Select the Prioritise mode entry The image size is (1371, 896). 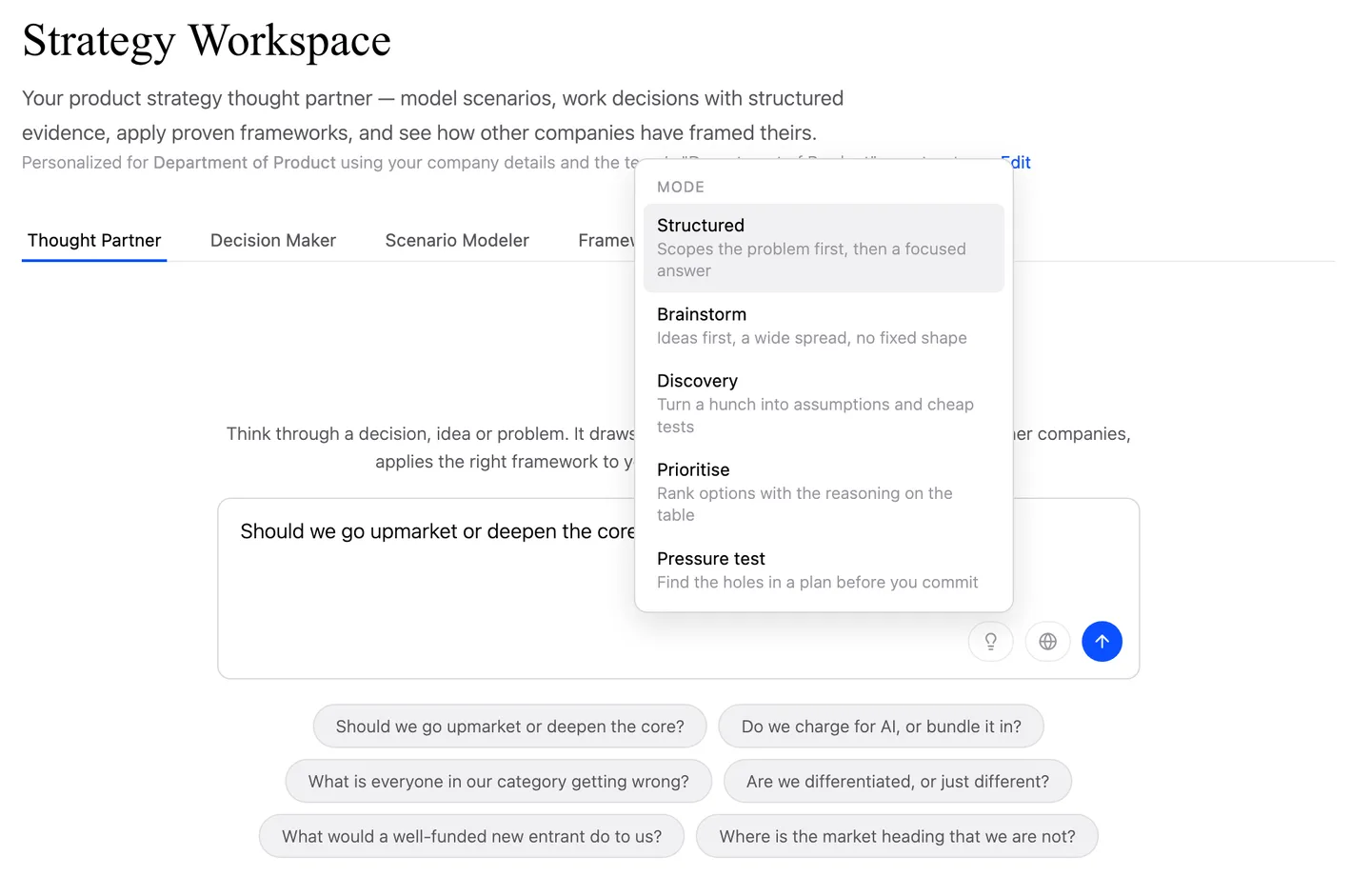824,492
